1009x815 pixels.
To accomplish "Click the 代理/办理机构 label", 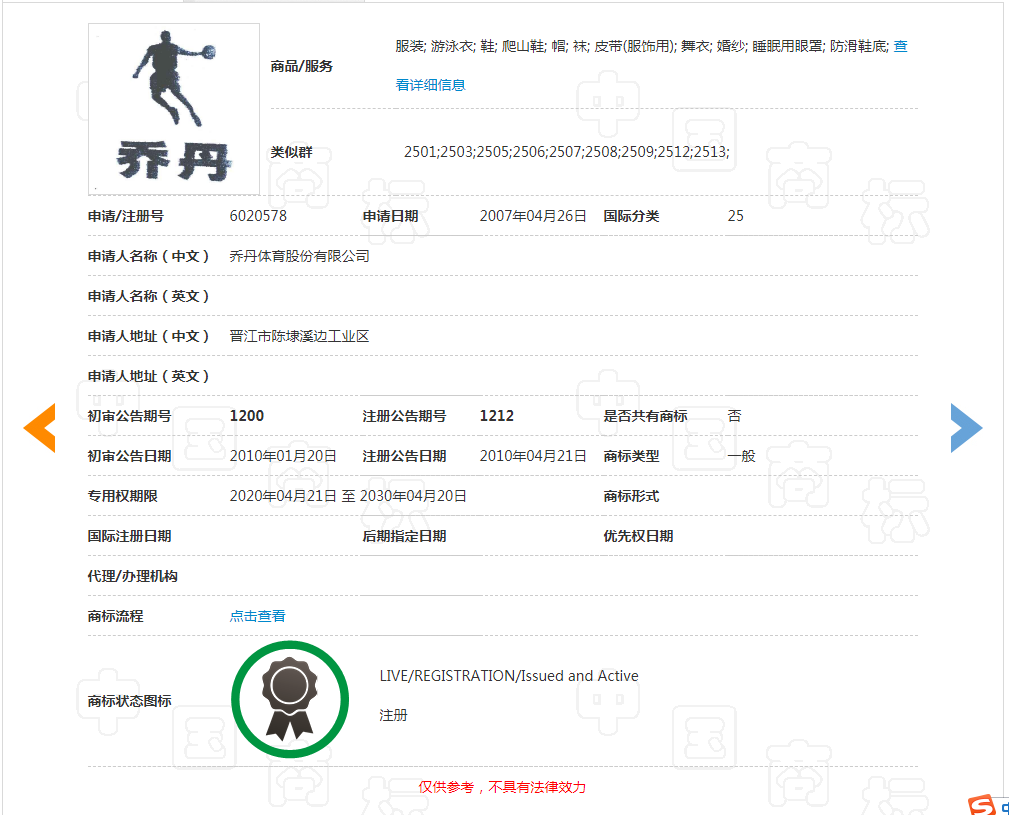I will pos(133,576).
